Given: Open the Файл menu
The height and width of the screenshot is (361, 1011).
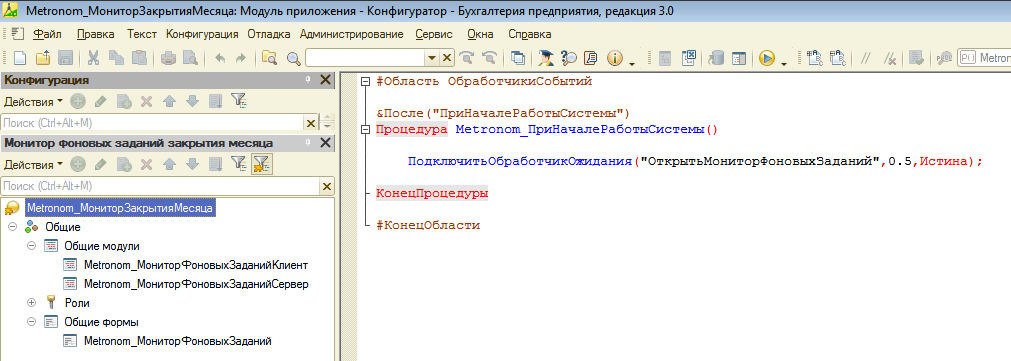Looking at the screenshot, I should 47,34.
